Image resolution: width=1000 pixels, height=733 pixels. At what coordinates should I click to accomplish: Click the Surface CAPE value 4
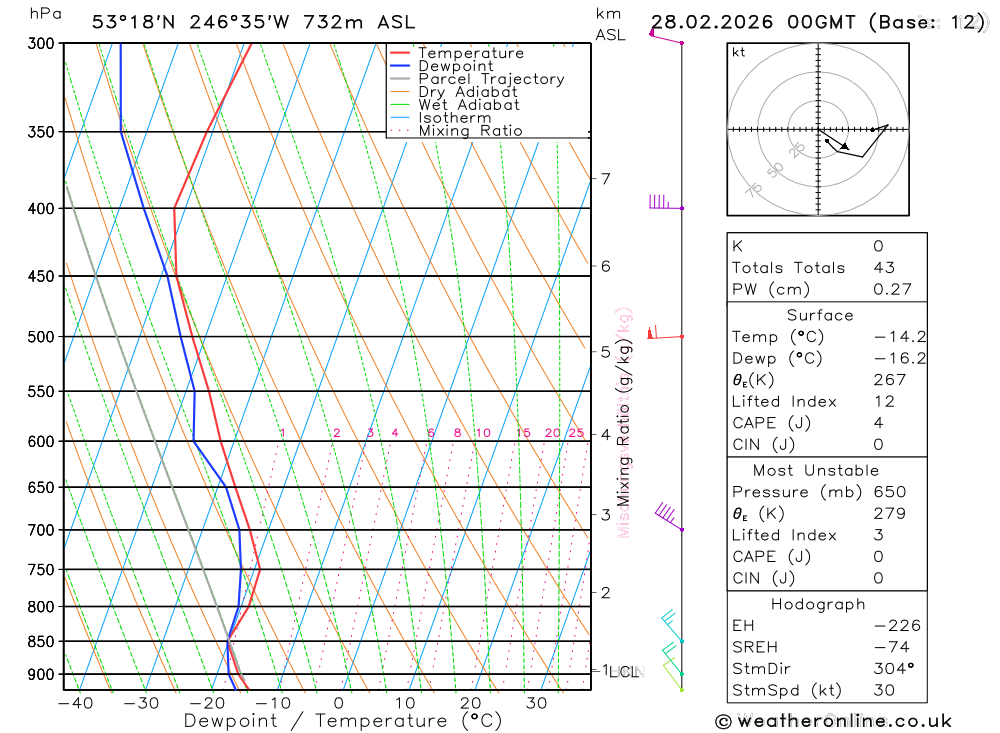tap(878, 423)
